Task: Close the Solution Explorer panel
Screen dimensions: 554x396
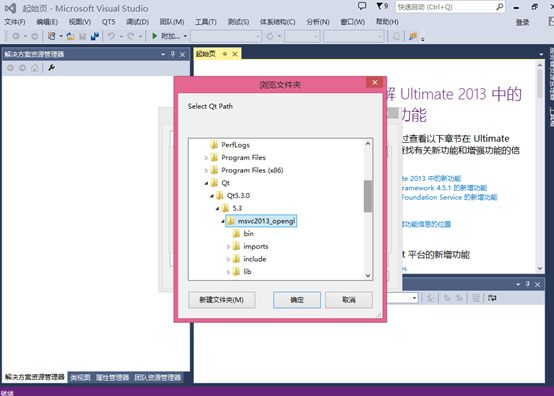Action: (182, 54)
